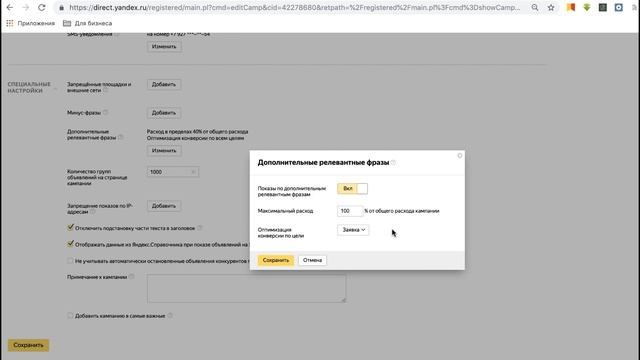
Task: Reload the page with refresh icon
Action: click(42, 7)
